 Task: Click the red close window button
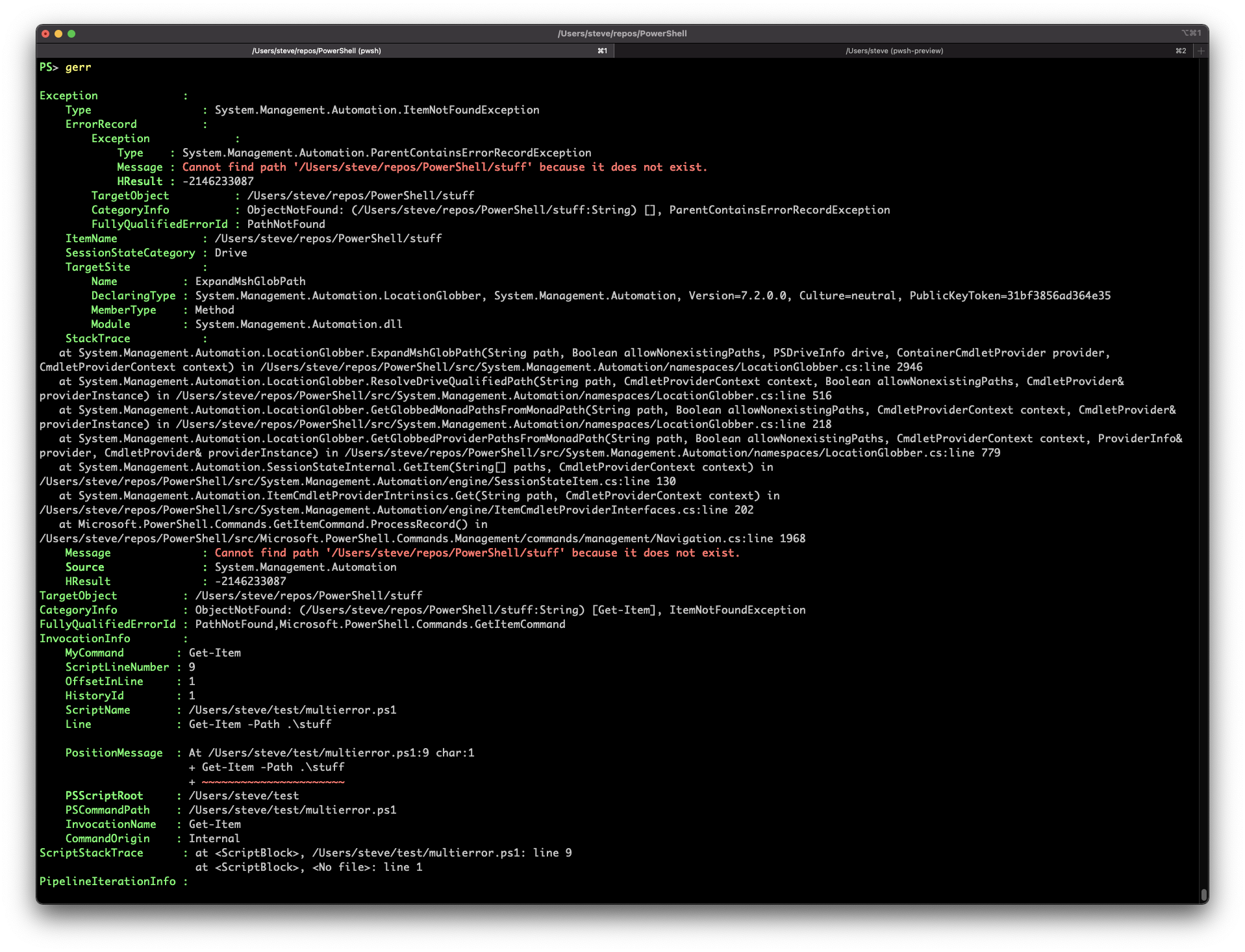coord(45,34)
